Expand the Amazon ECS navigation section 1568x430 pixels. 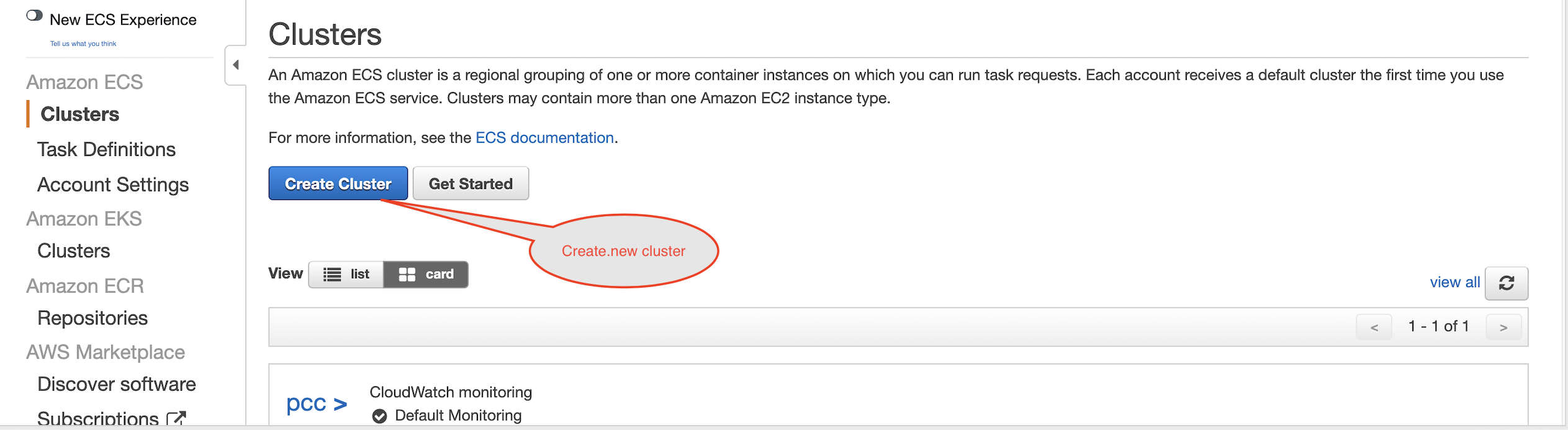pos(84,81)
